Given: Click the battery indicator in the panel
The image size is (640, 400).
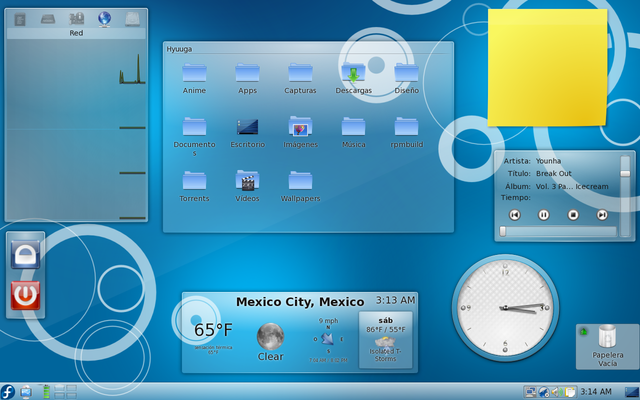Looking at the screenshot, I should 46,391.
